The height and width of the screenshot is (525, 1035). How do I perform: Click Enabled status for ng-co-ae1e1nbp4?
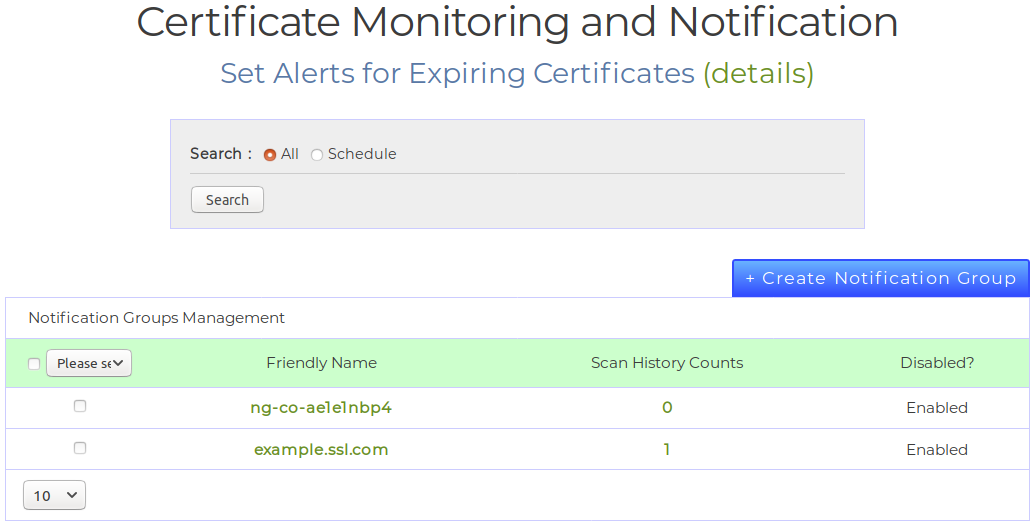[x=936, y=408]
